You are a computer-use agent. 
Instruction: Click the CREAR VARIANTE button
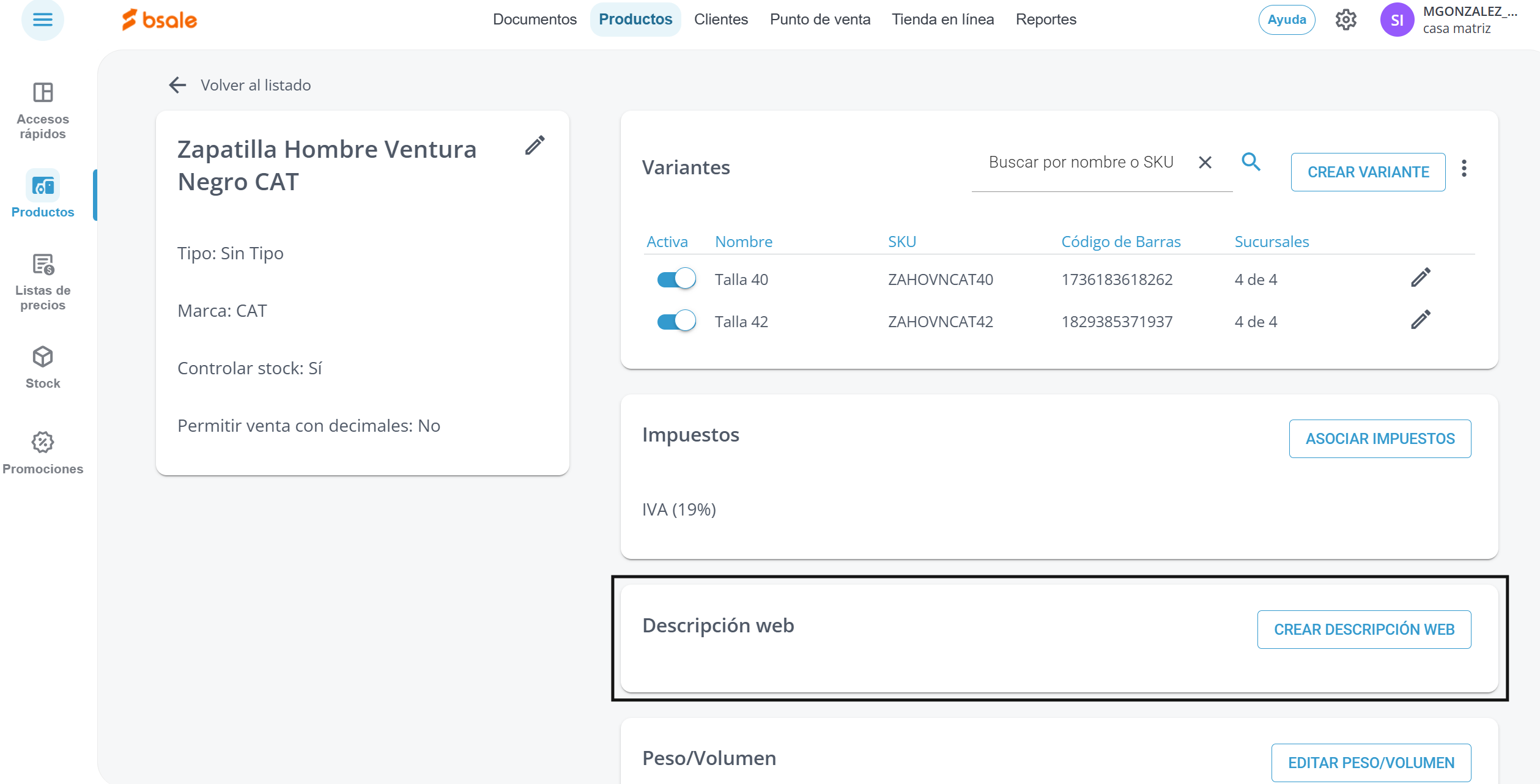point(1368,172)
